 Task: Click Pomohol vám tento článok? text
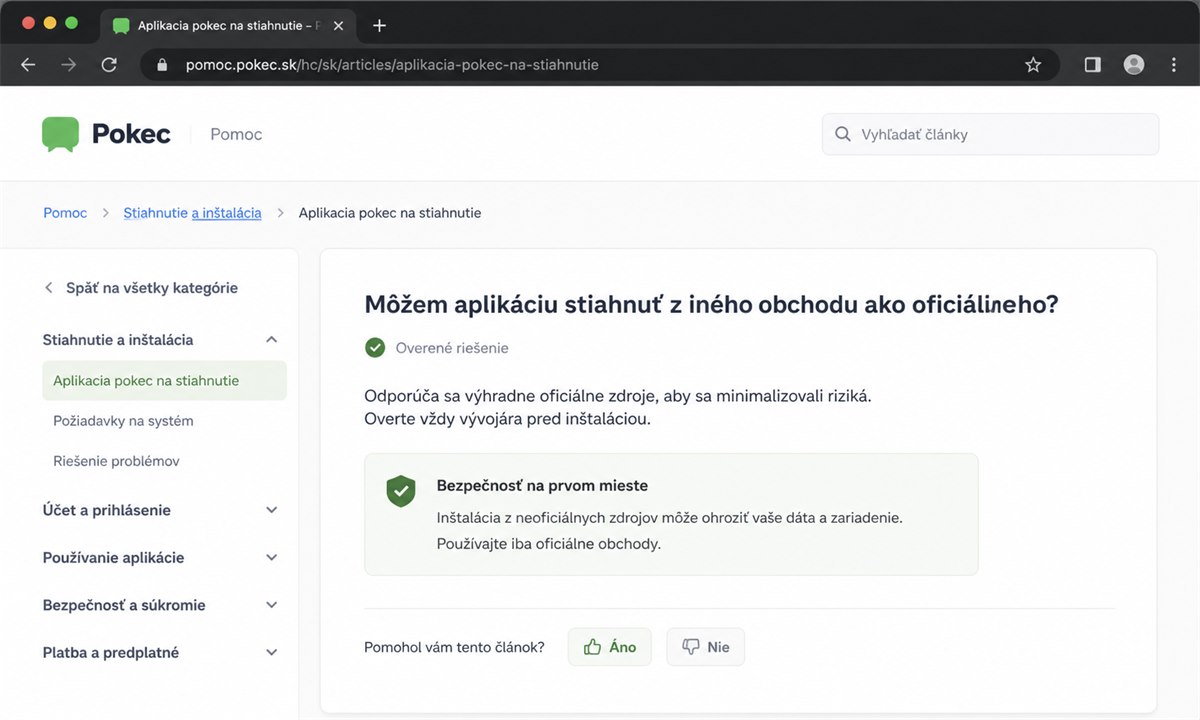coord(454,647)
